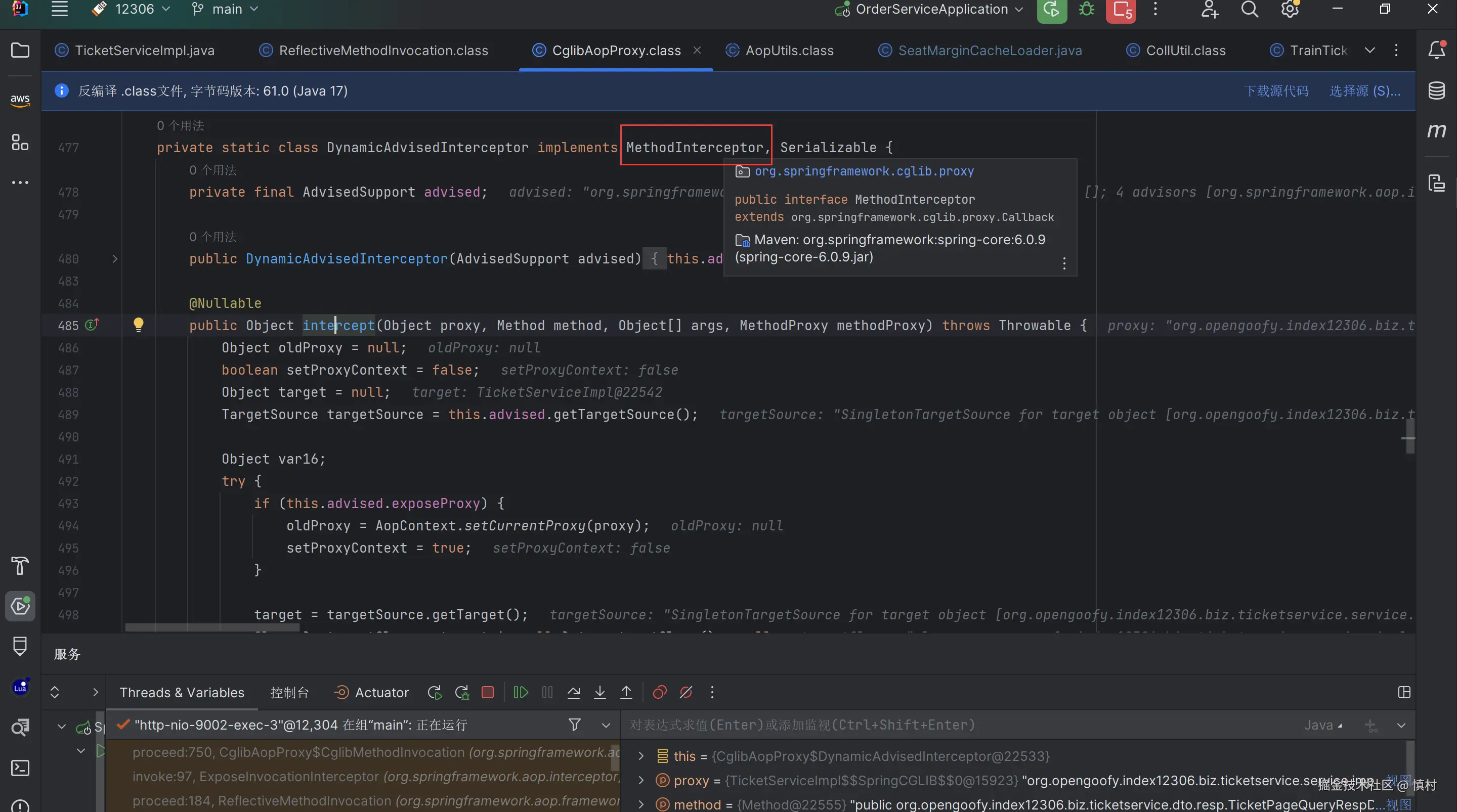Click the 下载源代码 download sources link

1276,91
